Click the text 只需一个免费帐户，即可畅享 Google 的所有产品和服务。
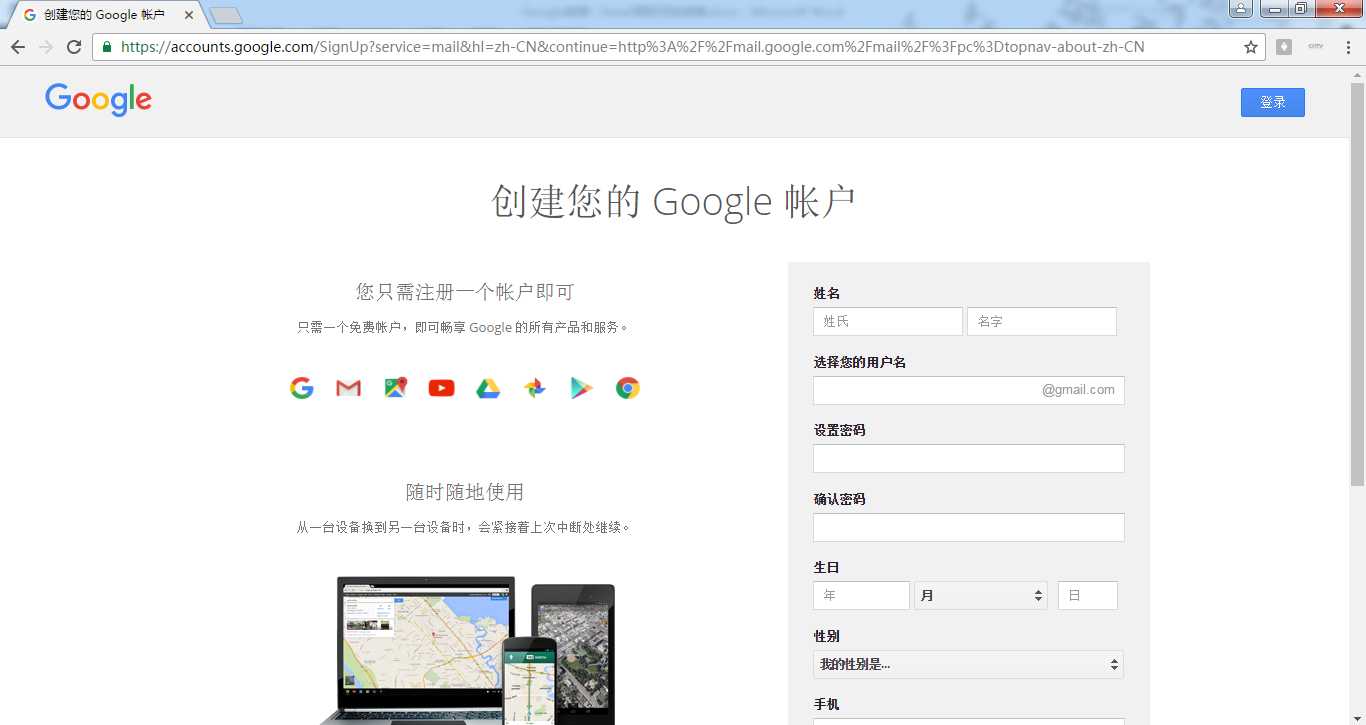This screenshot has height=725, width=1366. pos(463,327)
